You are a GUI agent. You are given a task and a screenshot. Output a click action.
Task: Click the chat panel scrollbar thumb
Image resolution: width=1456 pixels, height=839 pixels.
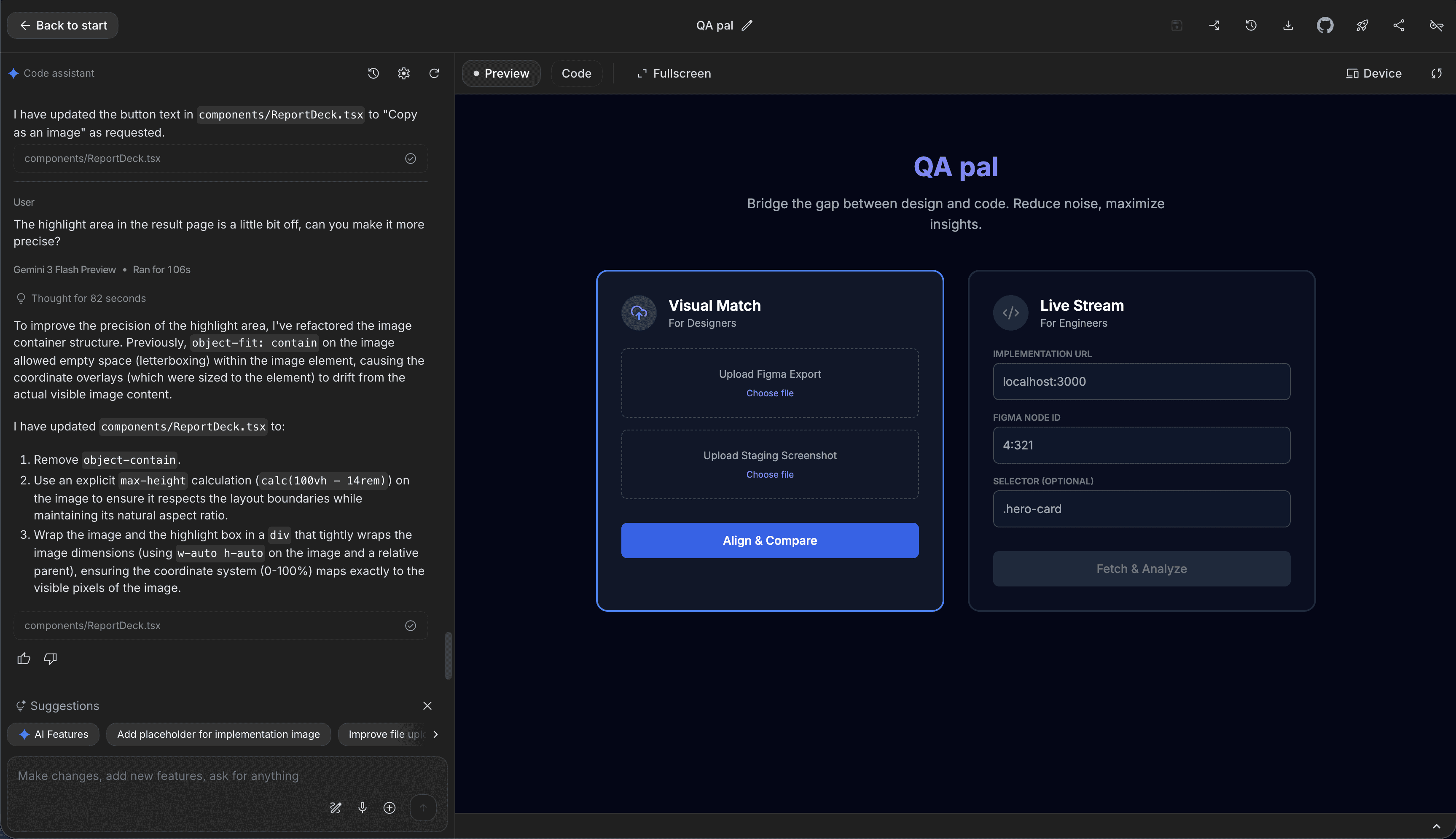(x=448, y=656)
